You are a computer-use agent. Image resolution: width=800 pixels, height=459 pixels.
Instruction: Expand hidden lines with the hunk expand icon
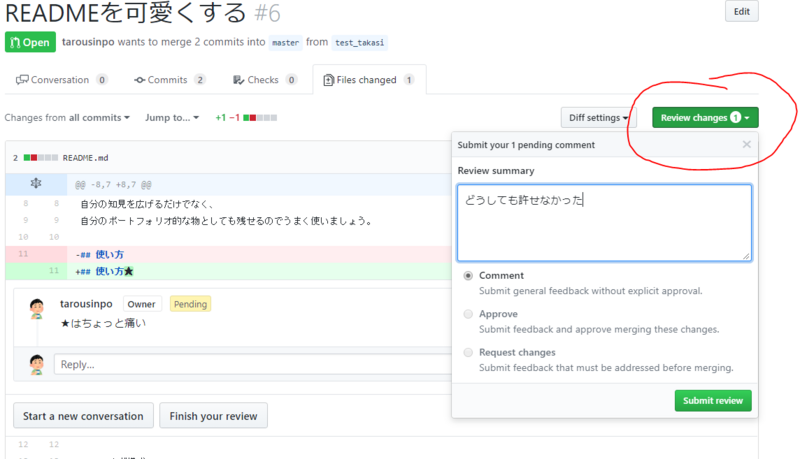click(x=36, y=184)
